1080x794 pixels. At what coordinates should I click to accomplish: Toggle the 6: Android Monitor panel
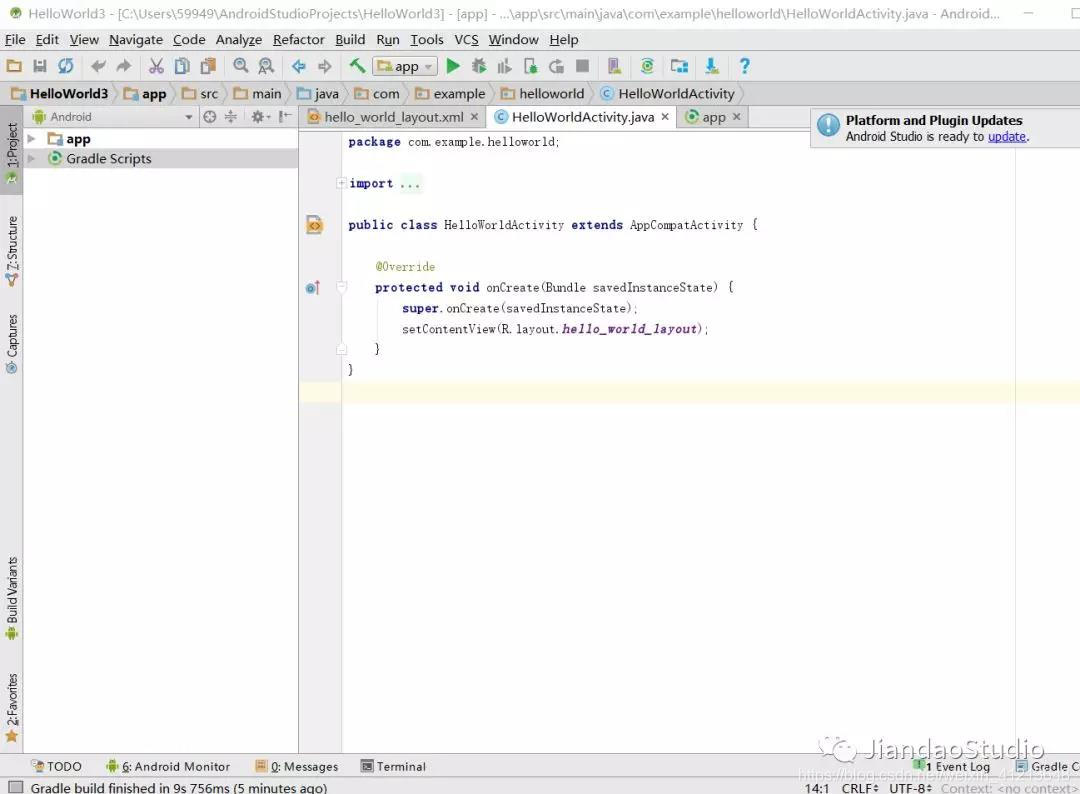pos(168,766)
